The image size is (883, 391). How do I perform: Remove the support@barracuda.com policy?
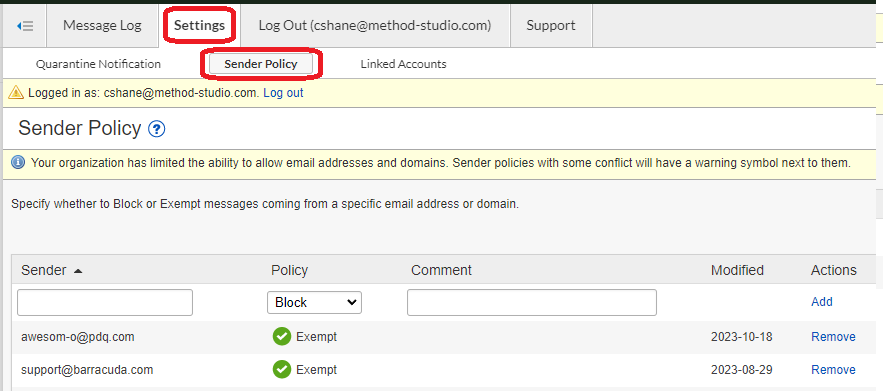pos(833,370)
